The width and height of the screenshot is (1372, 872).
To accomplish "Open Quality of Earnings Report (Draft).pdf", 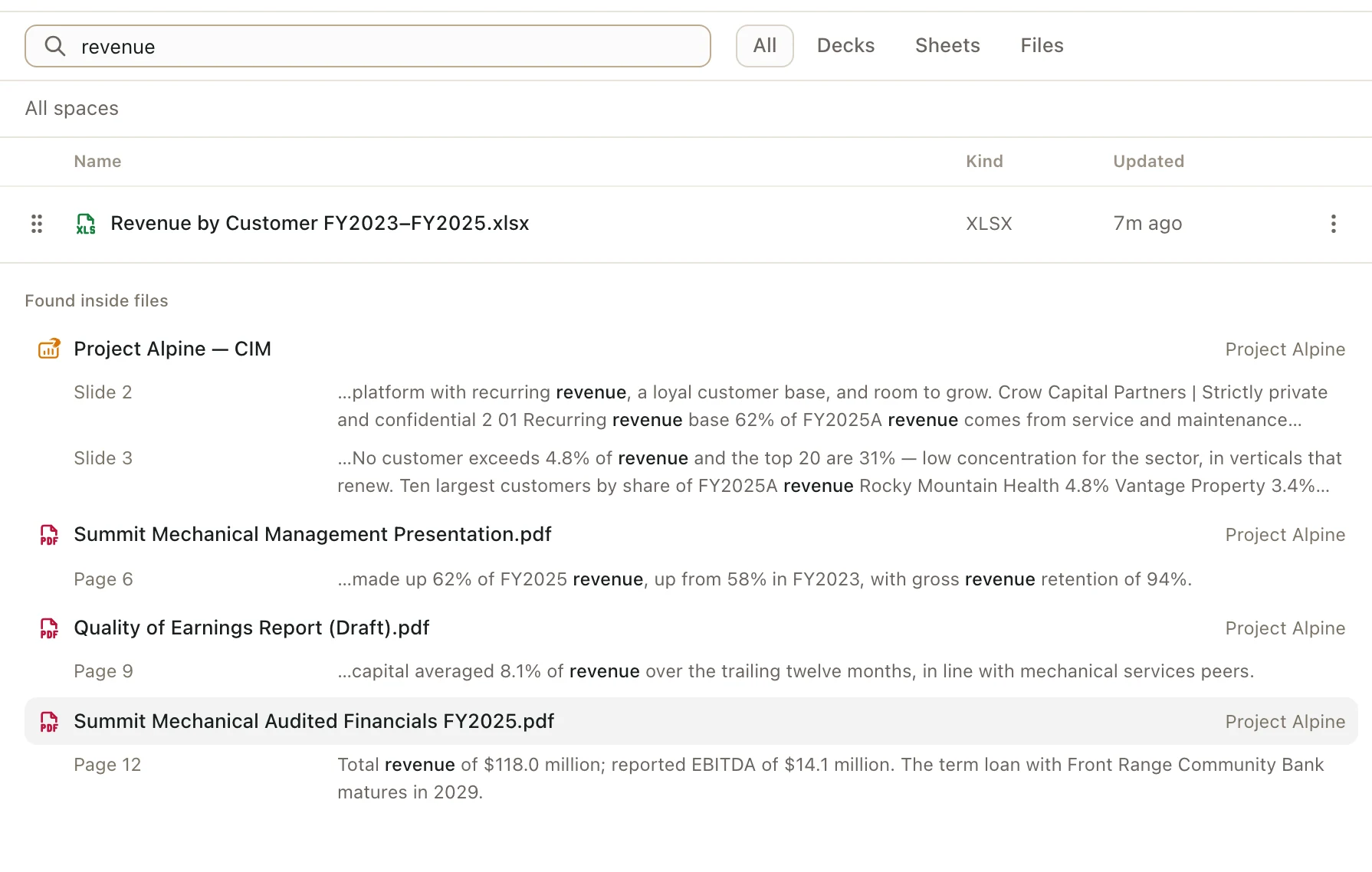I will (x=251, y=628).
